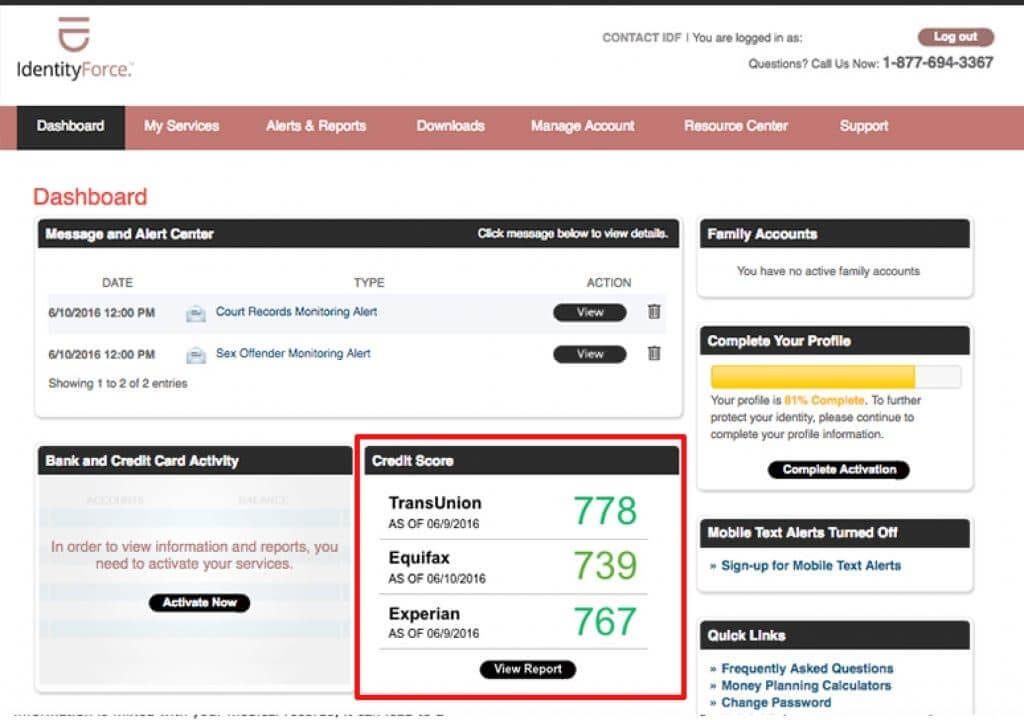Open Sex Offender Monitoring Alert link
This screenshot has width=1024, height=720.
(293, 353)
